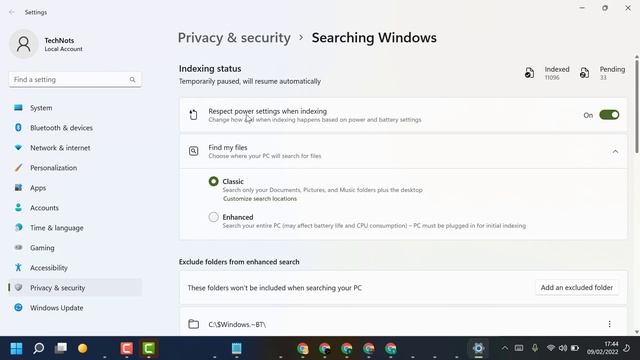The image size is (640, 360).
Task: Open the Windows Start menu
Action: click(16, 348)
